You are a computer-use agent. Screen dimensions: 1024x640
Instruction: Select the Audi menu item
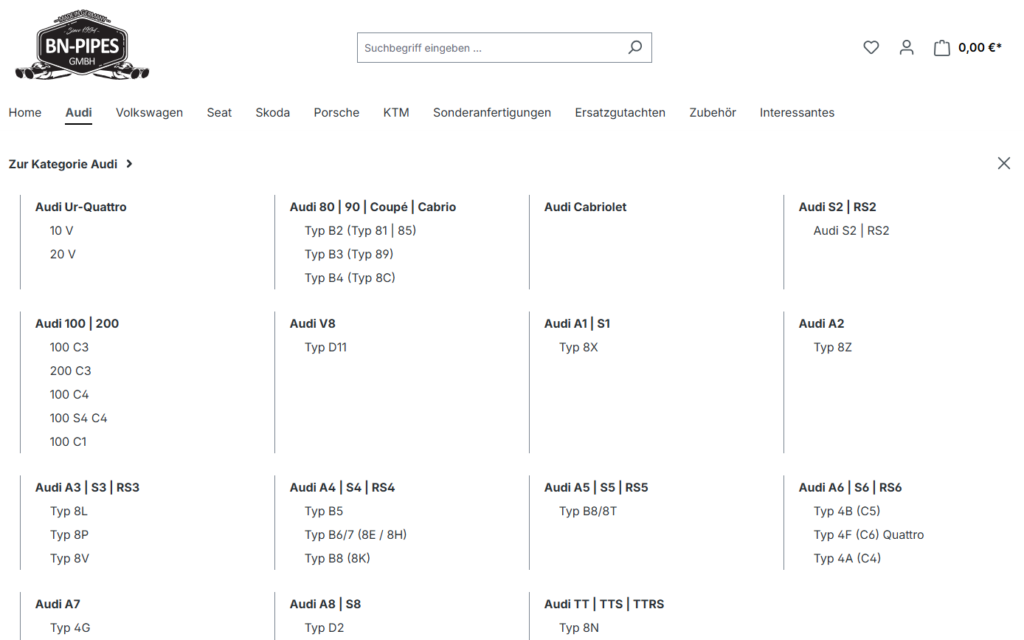(78, 112)
